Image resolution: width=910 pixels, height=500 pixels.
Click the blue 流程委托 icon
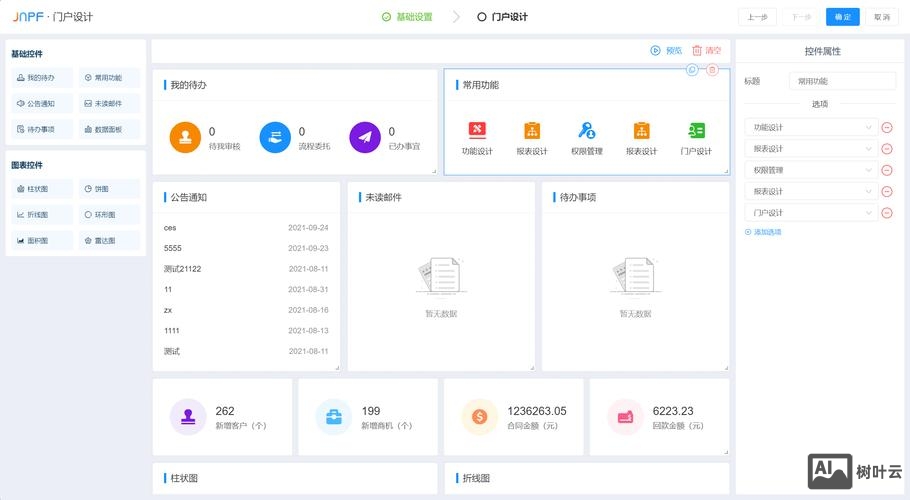coord(275,137)
